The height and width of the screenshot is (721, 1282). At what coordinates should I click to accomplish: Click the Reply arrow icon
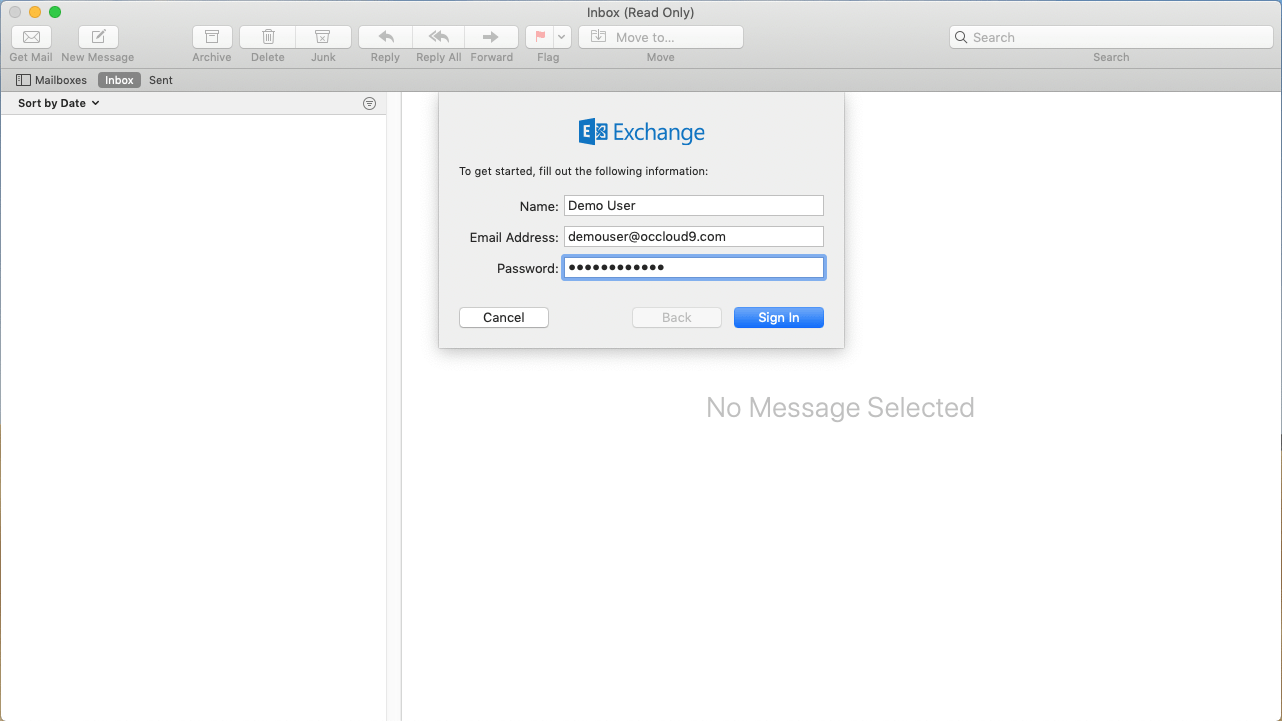pyautogui.click(x=385, y=37)
